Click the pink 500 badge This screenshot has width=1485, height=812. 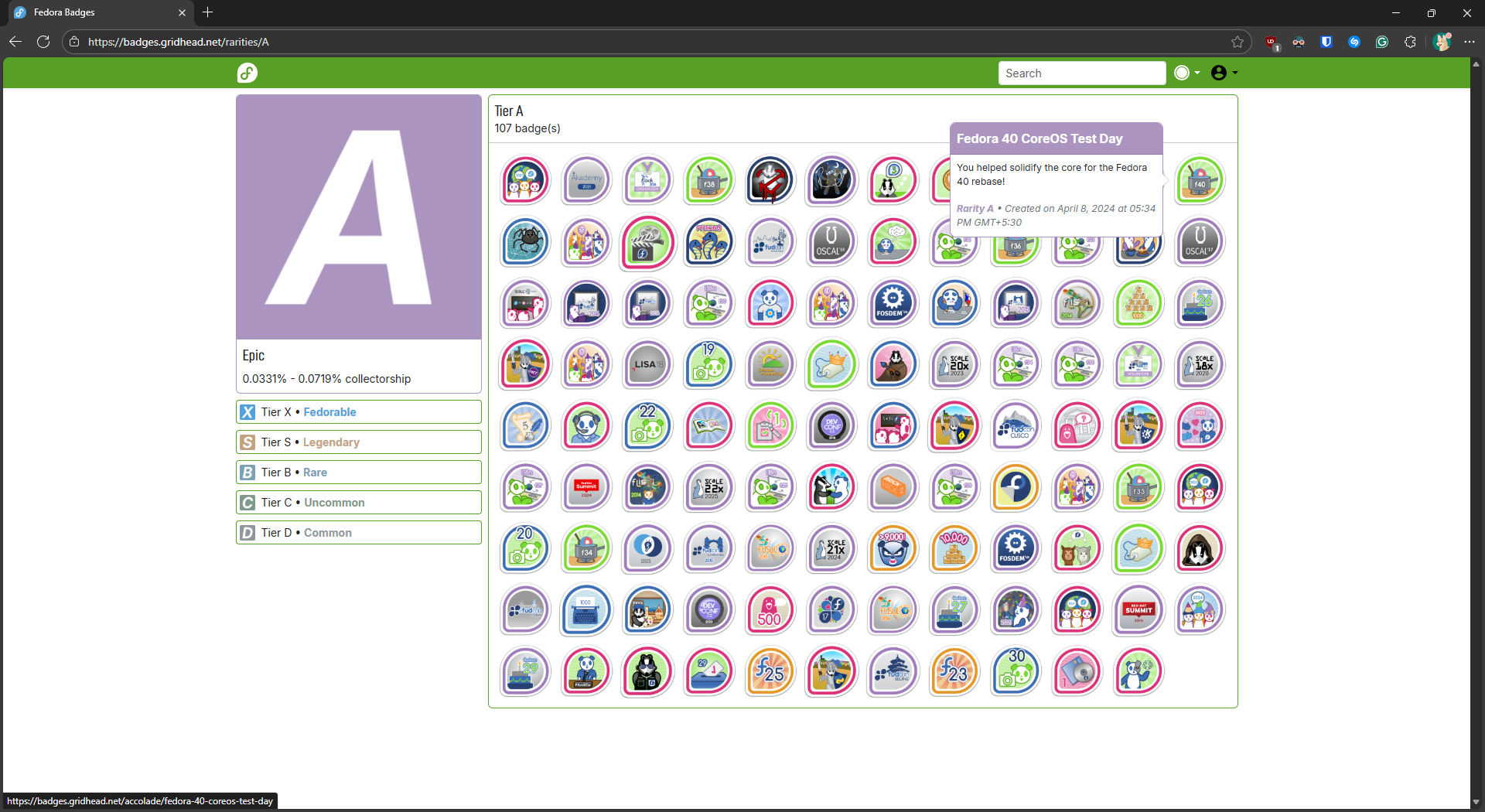770,610
